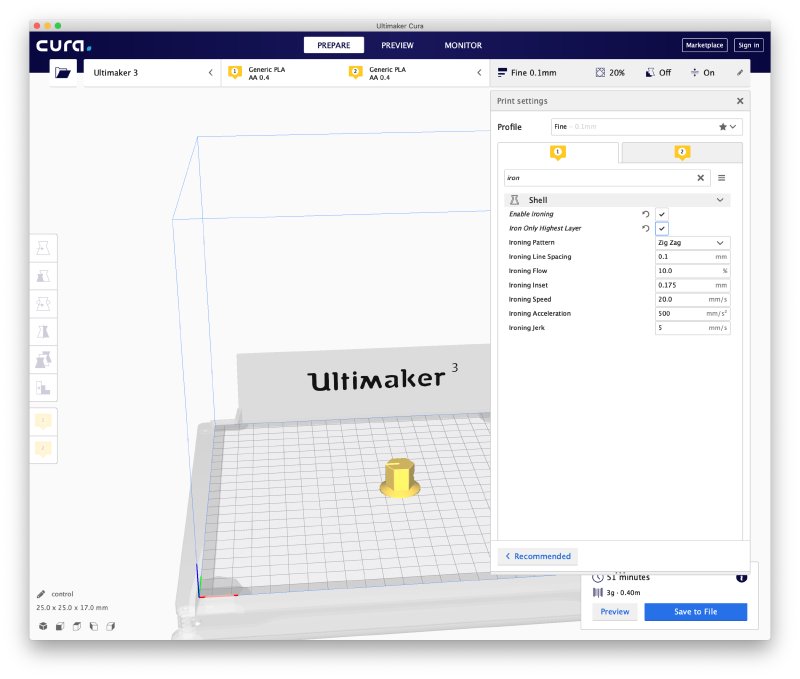Viewport: 800px width, 679px height.
Task: Switch to 3D perspective view cube
Action: coord(43,626)
